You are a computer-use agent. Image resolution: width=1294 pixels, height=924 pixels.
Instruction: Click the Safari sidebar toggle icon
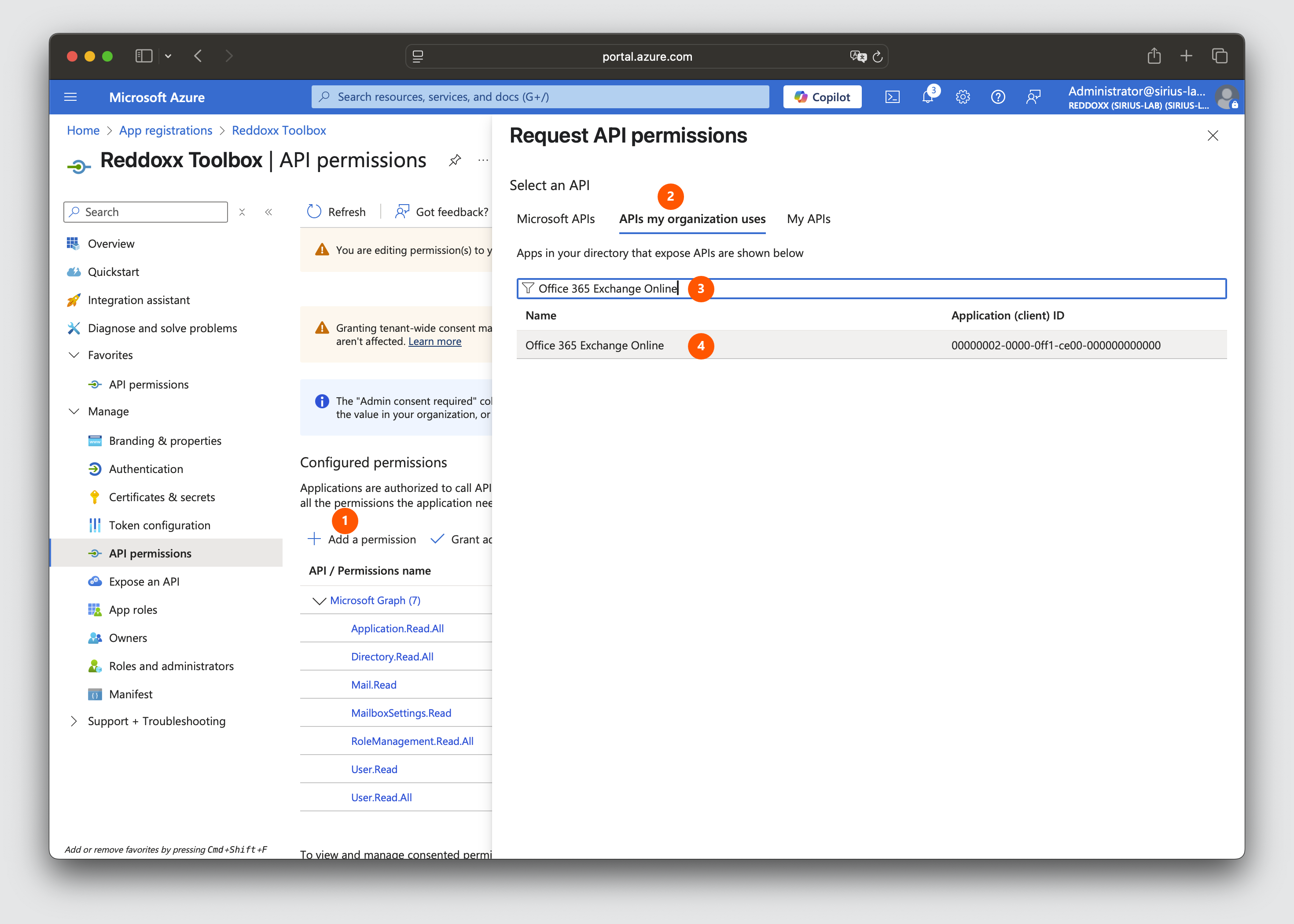click(x=144, y=56)
